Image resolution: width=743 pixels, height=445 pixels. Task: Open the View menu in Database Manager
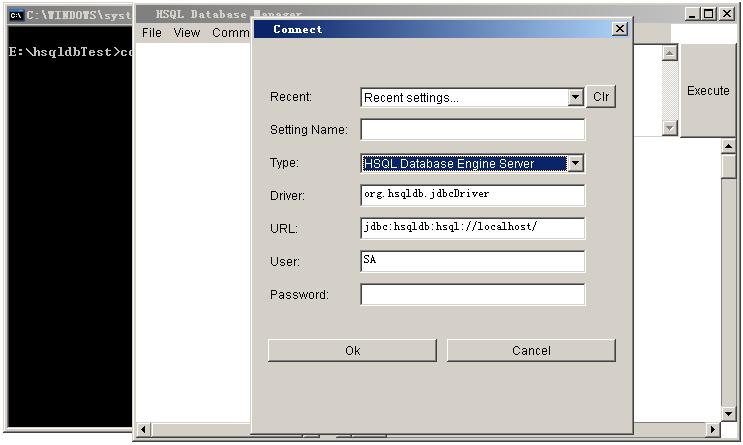[x=187, y=33]
